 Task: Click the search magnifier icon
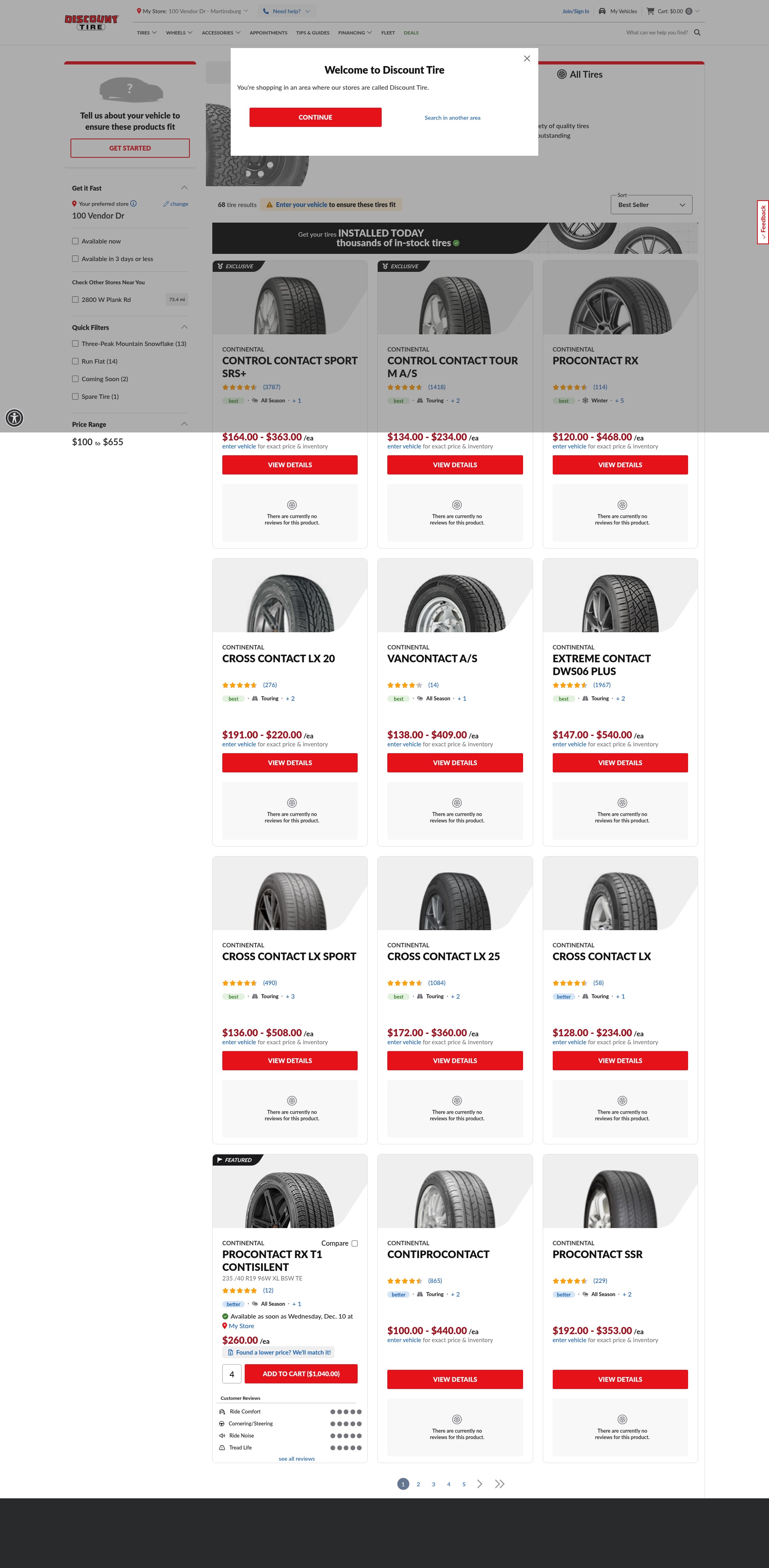coord(697,33)
